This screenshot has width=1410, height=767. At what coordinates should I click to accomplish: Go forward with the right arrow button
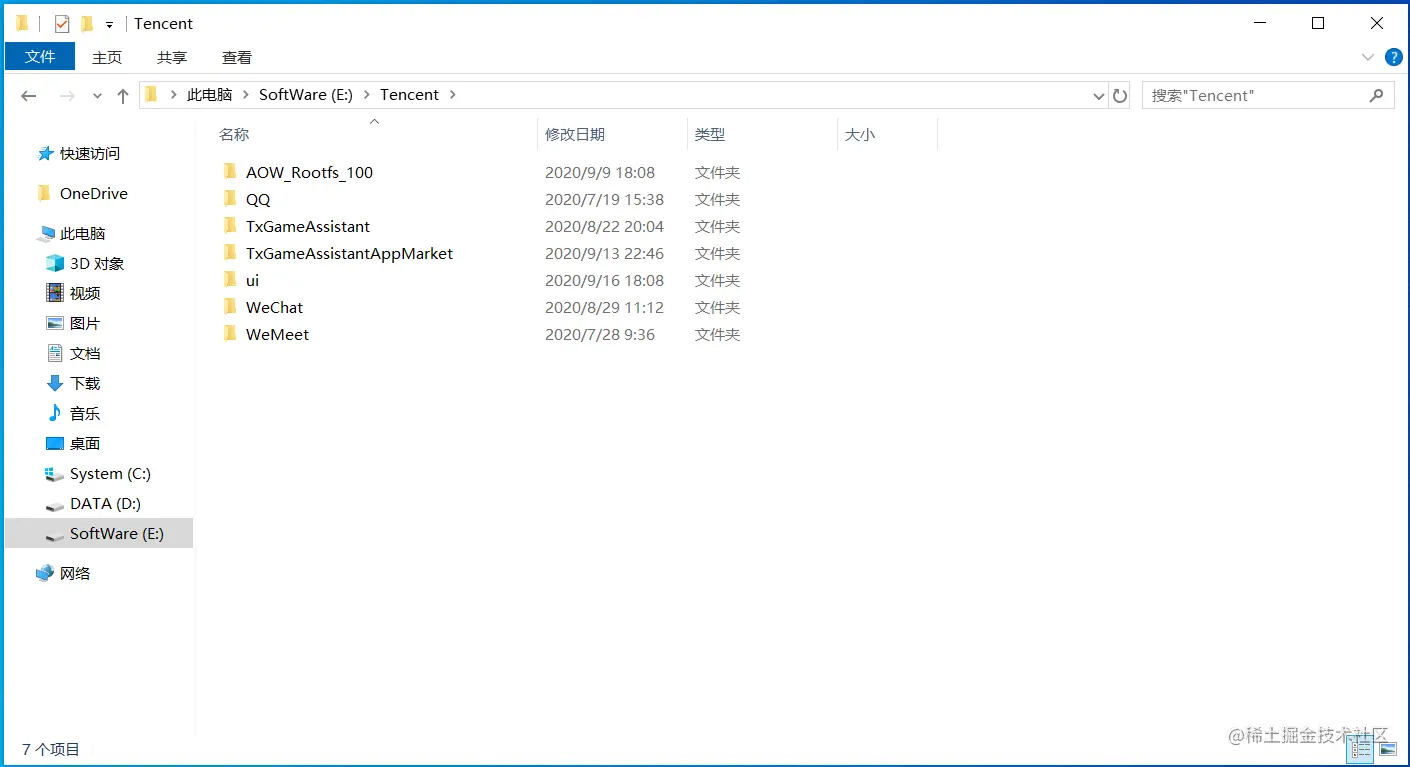(x=67, y=96)
